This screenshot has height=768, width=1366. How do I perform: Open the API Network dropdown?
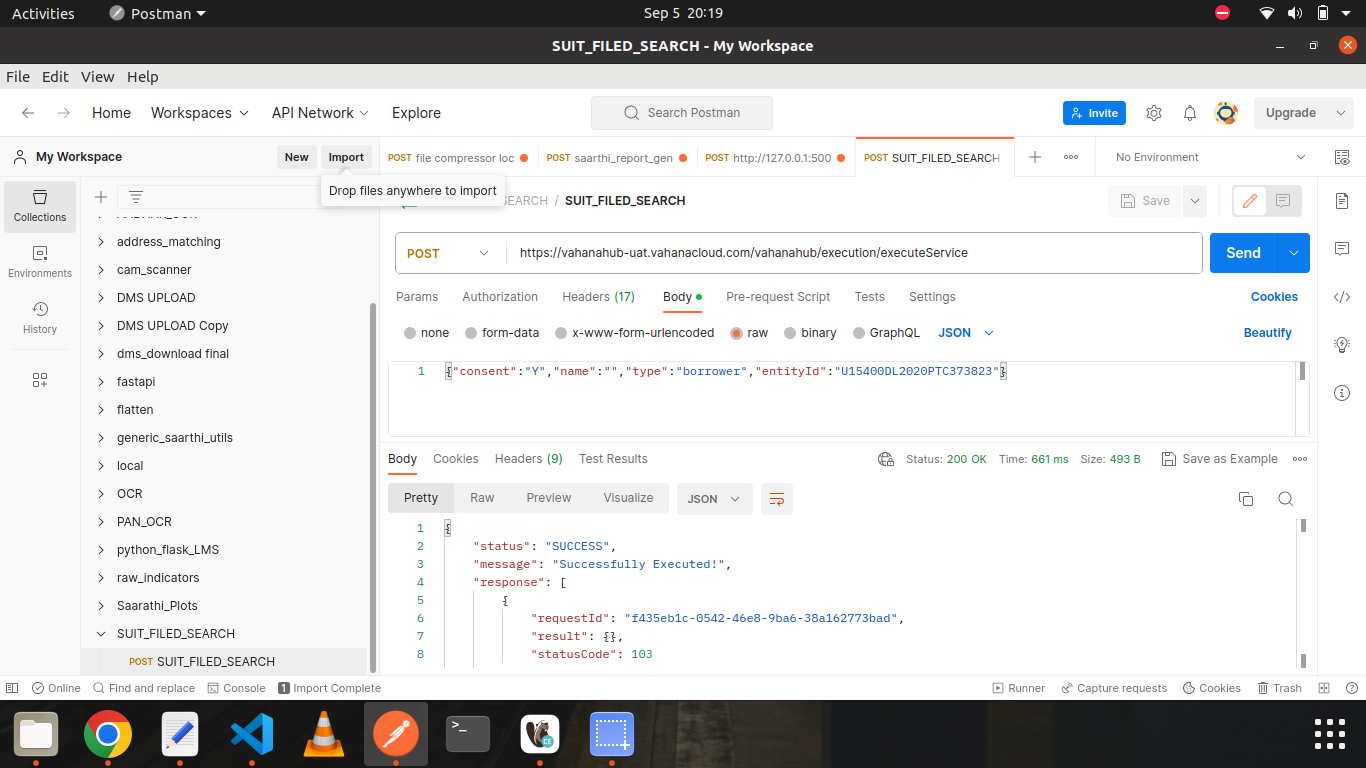(320, 113)
